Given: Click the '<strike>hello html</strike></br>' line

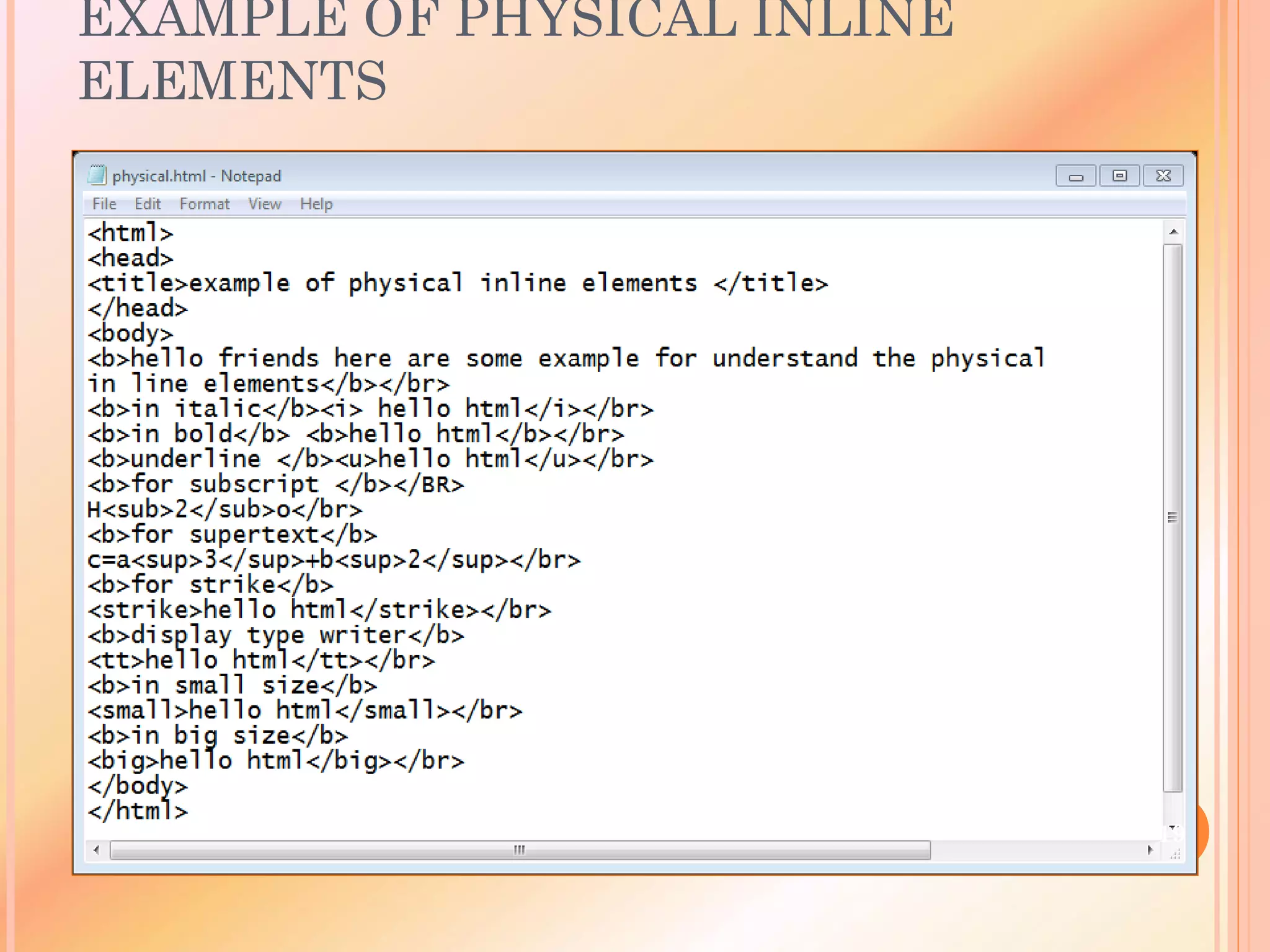Looking at the screenshot, I should 319,610.
